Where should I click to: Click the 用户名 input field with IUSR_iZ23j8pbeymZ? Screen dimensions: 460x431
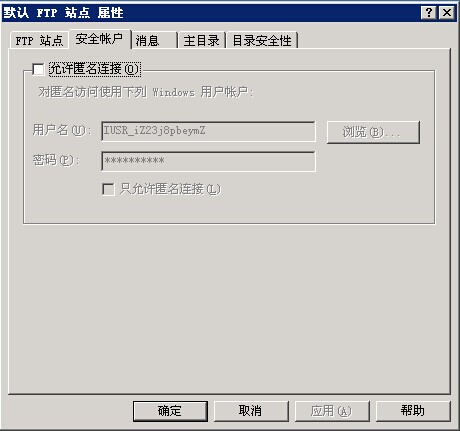pos(208,131)
